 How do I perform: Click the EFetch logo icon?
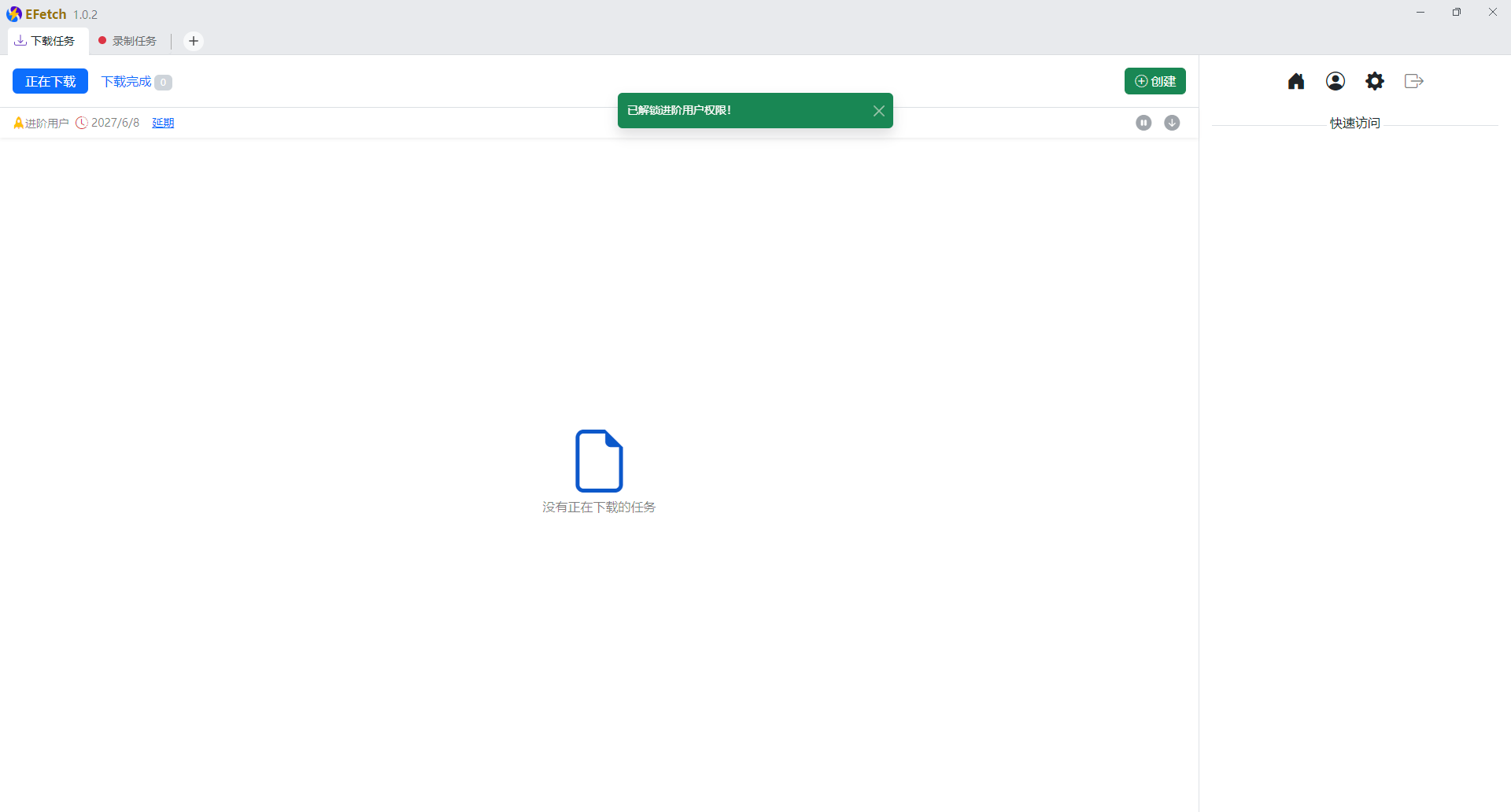point(14,14)
